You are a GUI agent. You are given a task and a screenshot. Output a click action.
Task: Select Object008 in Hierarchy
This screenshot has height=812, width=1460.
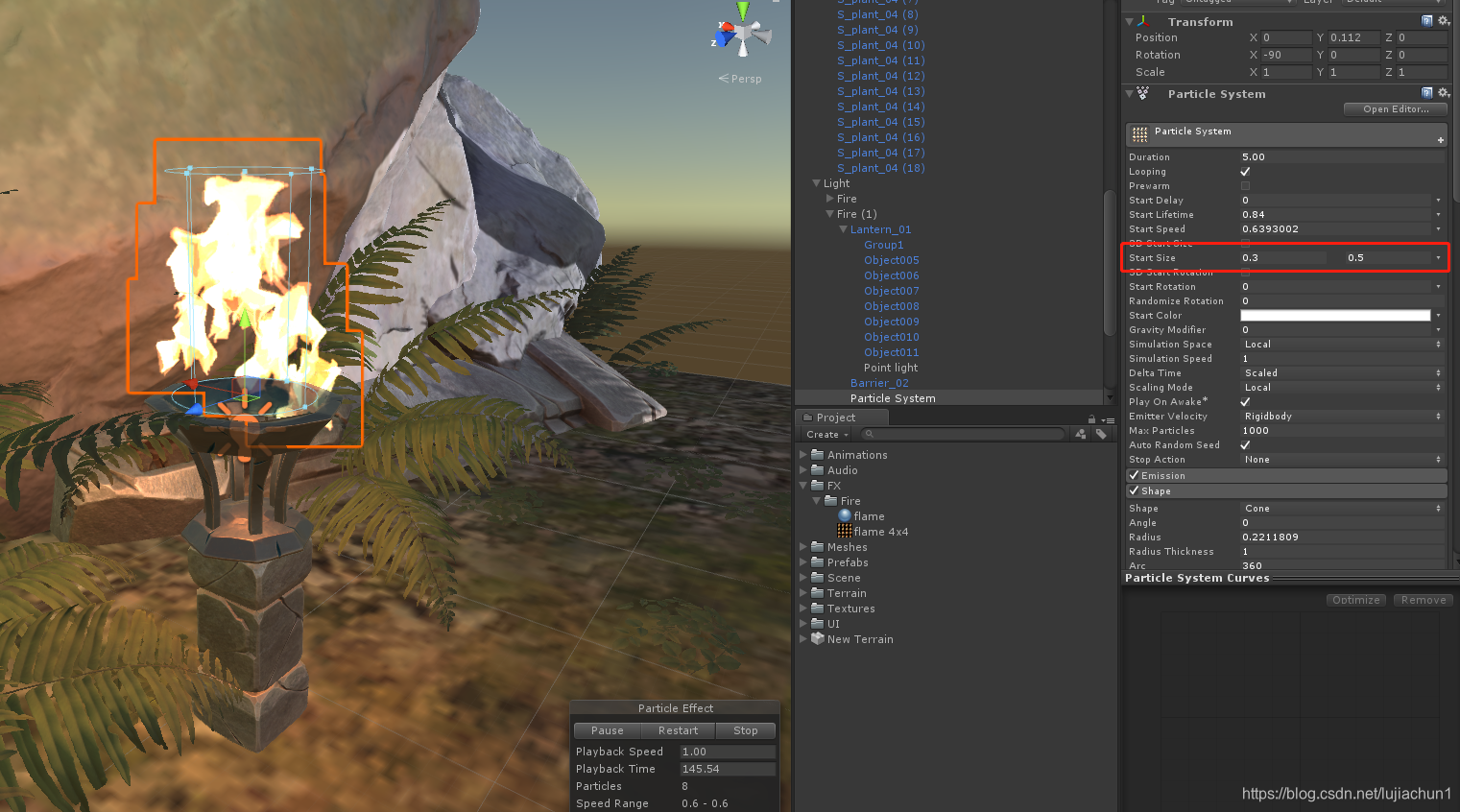click(x=892, y=306)
